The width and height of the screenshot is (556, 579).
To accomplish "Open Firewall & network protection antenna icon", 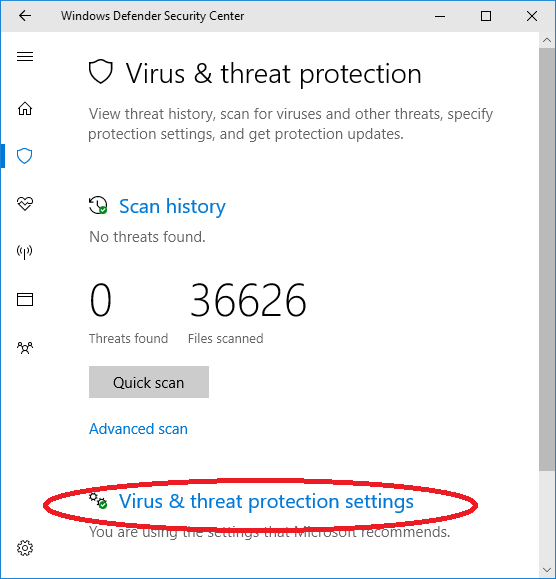I will tap(25, 252).
